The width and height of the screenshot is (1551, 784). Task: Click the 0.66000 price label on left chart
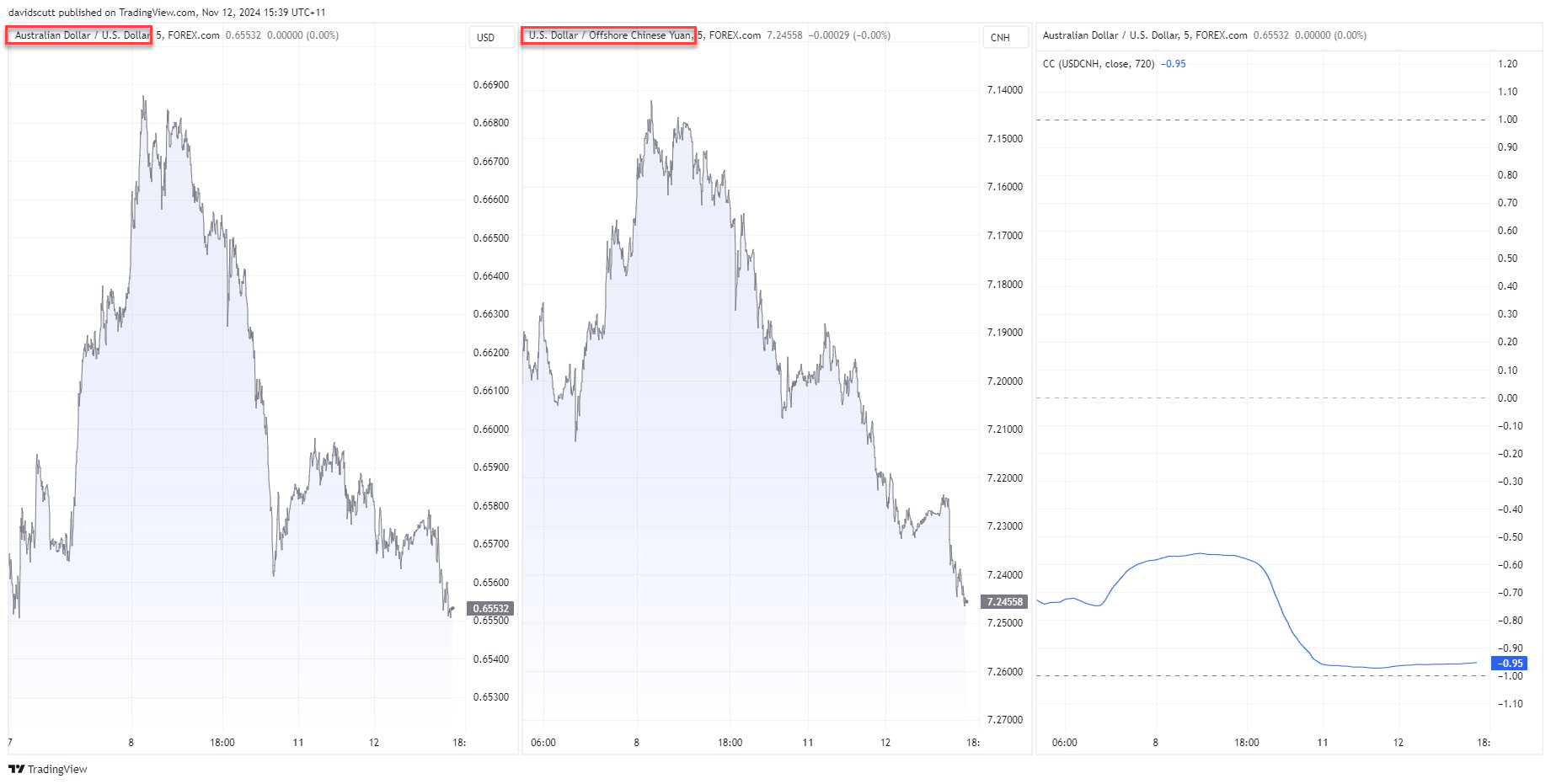[x=490, y=429]
